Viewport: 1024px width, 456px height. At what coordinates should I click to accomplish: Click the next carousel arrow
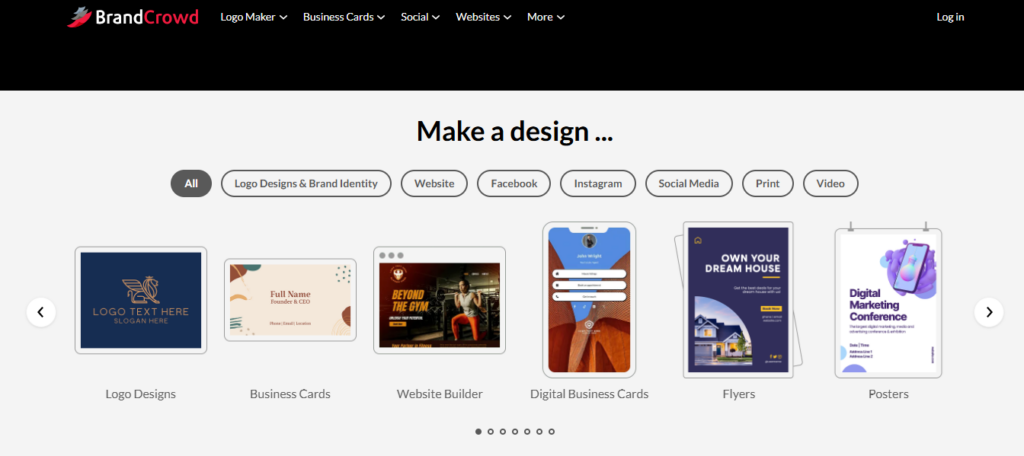point(988,312)
